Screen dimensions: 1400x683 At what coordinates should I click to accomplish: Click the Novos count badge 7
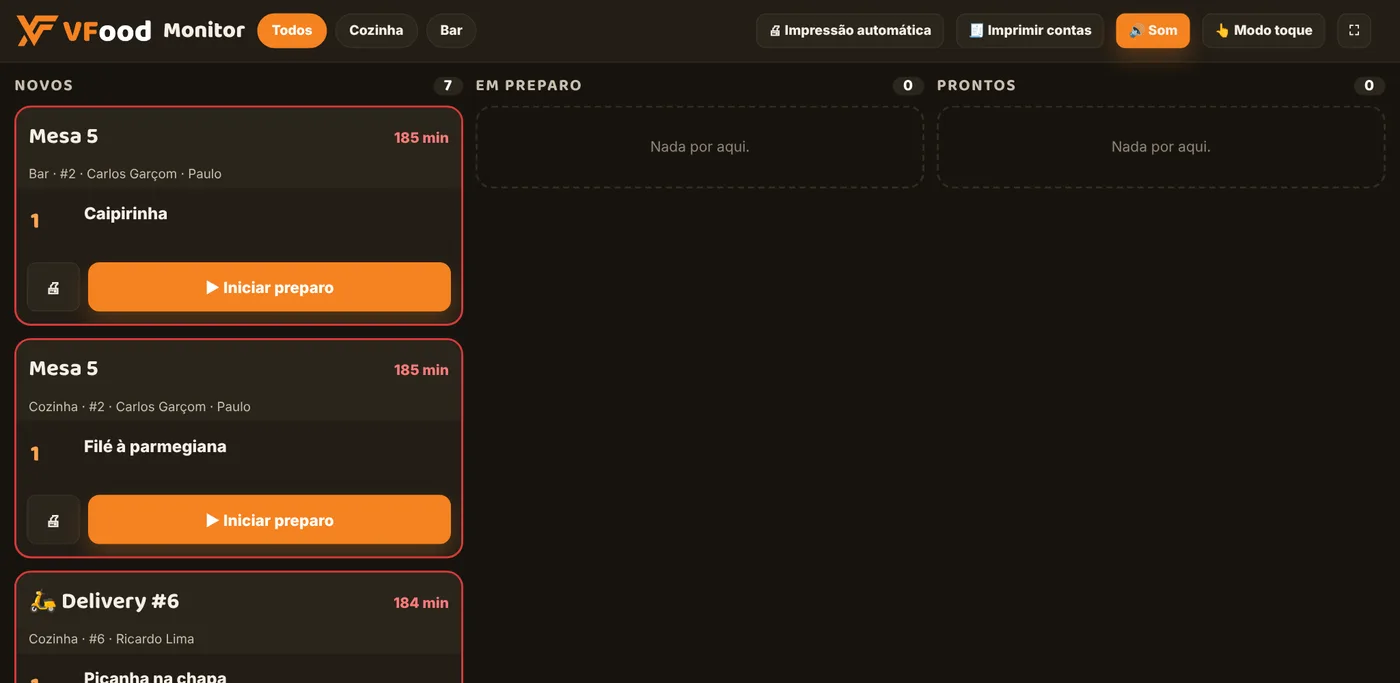(x=447, y=85)
